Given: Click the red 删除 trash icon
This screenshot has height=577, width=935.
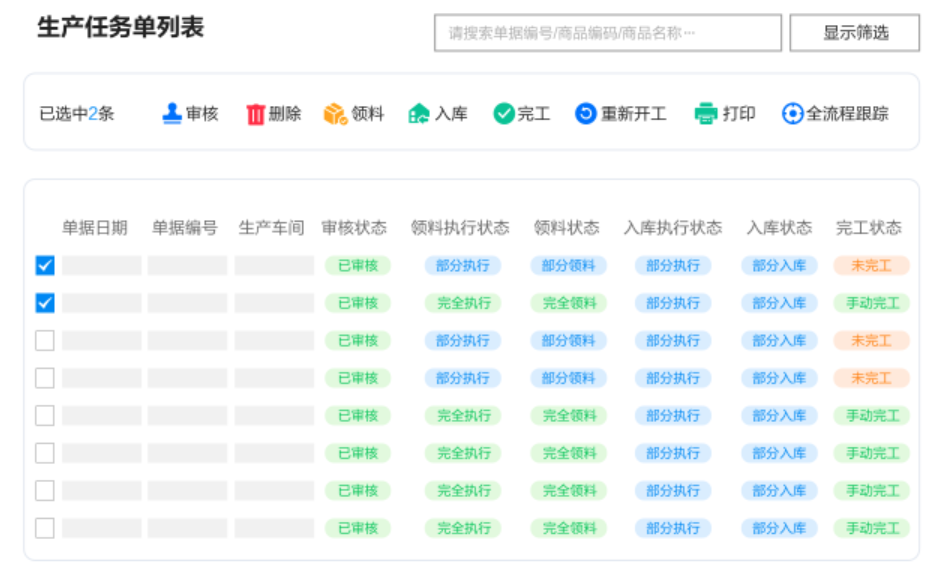Looking at the screenshot, I should 255,114.
